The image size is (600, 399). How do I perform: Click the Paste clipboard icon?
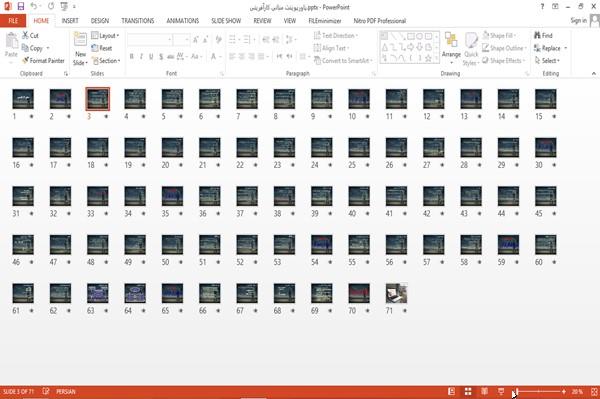(11, 41)
